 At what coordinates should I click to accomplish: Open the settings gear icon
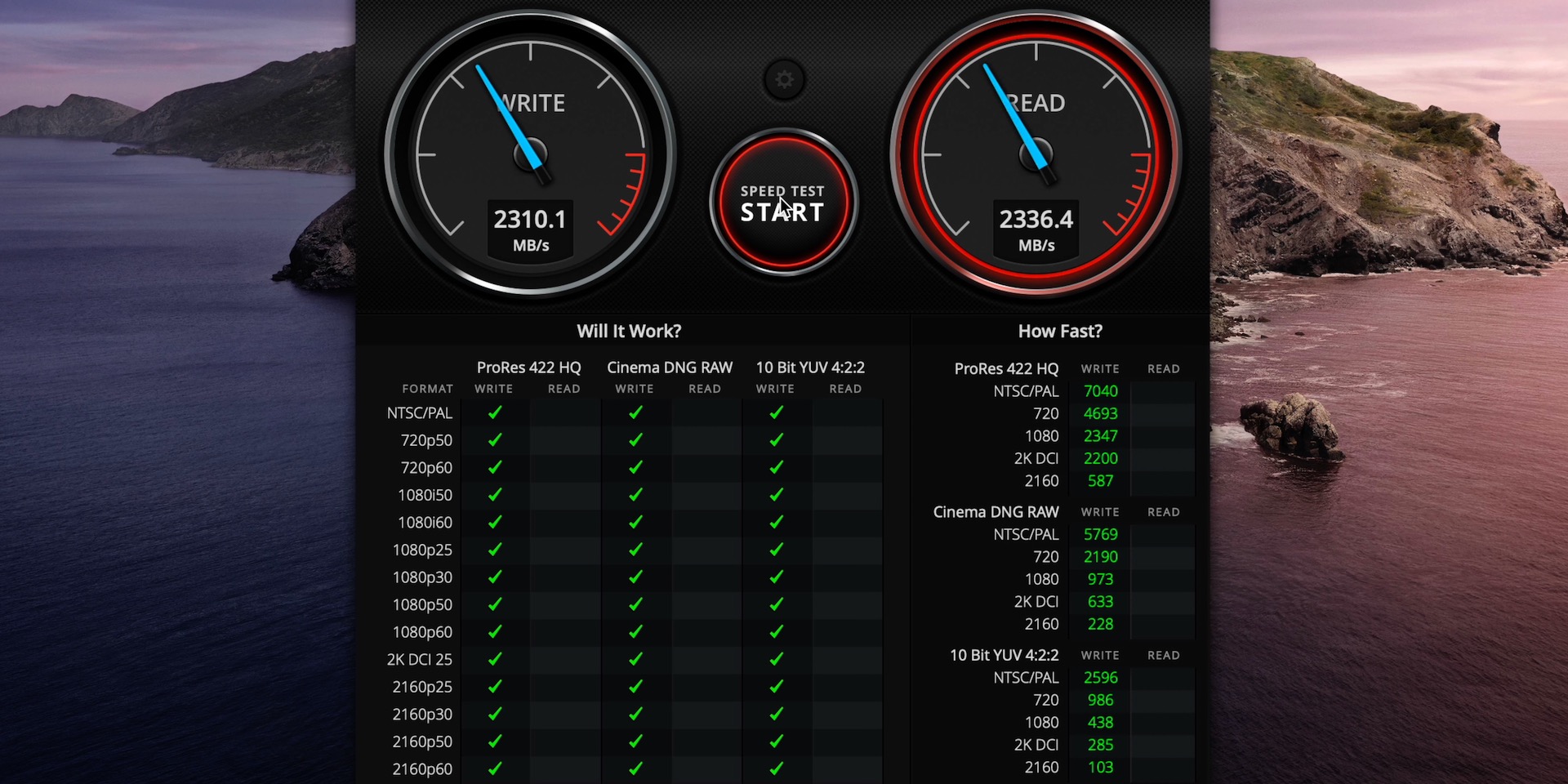pyautogui.click(x=784, y=80)
